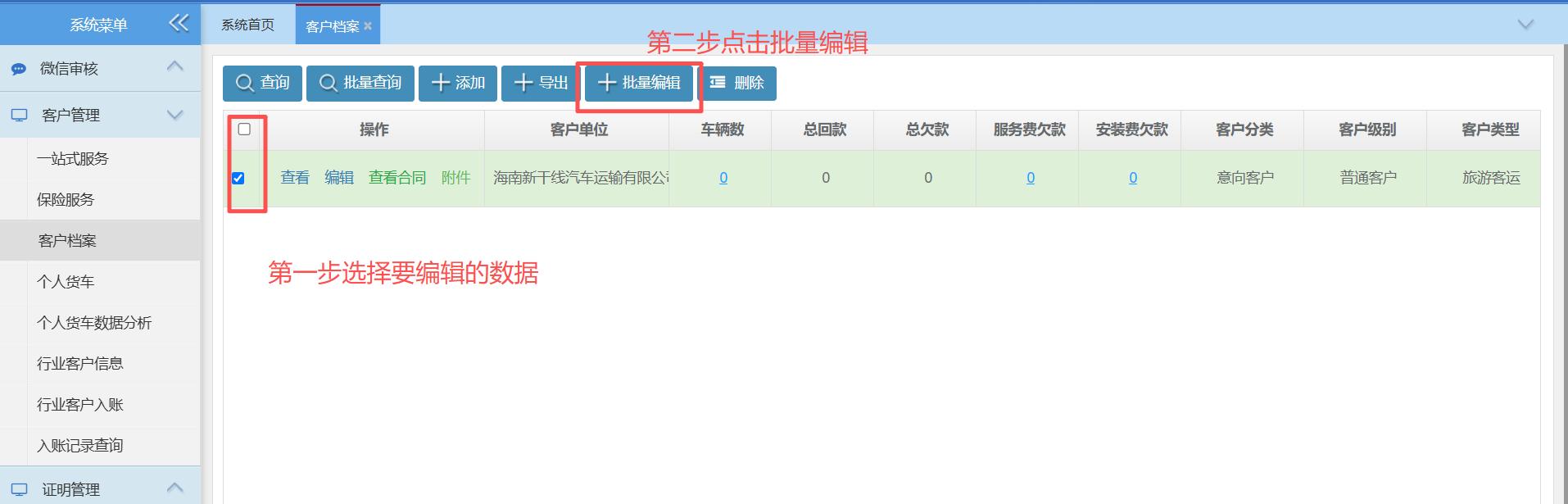Open the tab list dropdown chevron at top right
This screenshot has height=504, width=1568.
(1525, 24)
